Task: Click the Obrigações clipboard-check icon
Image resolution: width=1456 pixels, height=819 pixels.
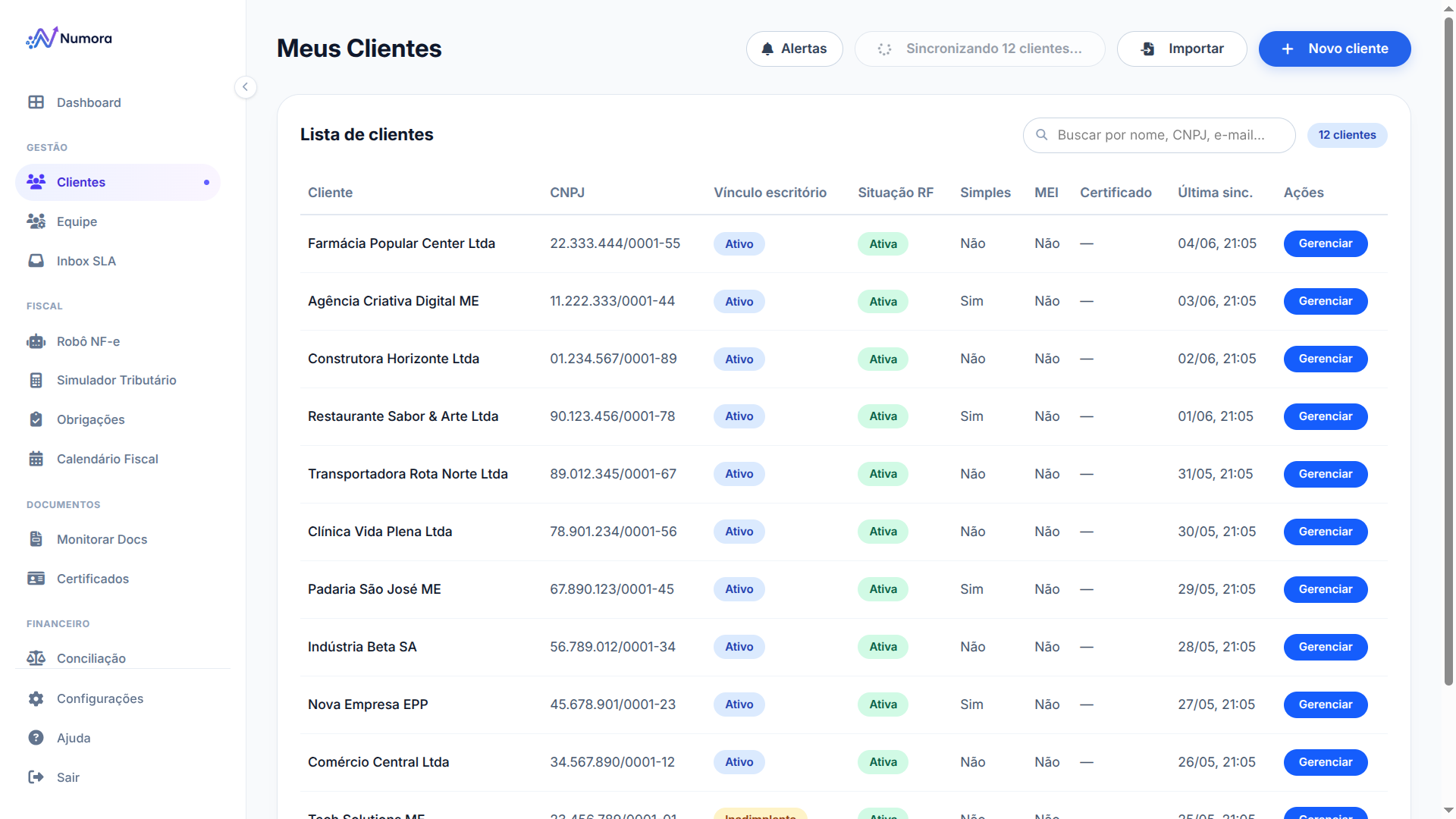Action: [x=36, y=419]
